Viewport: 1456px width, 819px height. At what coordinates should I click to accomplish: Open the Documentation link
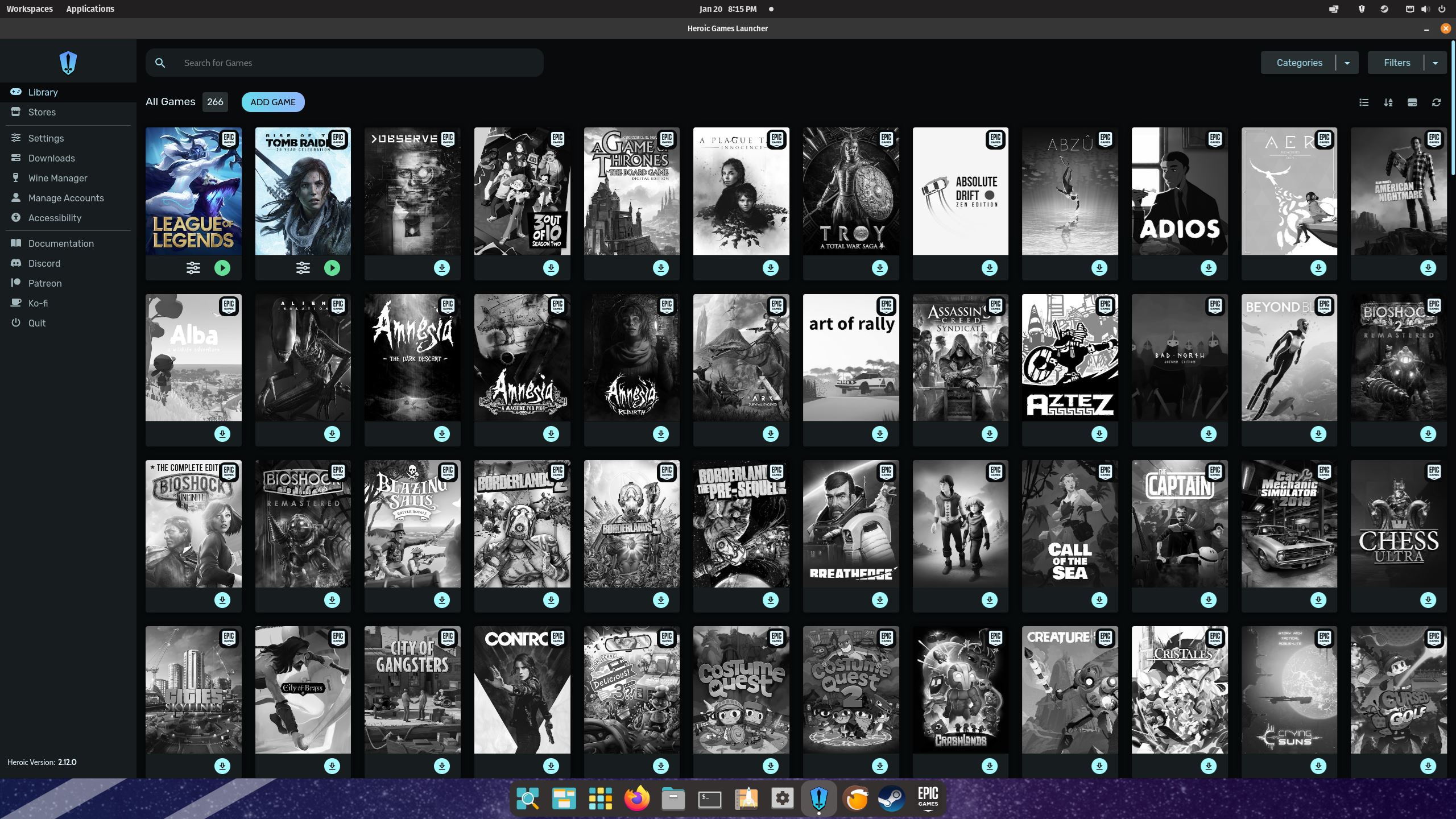tap(61, 243)
